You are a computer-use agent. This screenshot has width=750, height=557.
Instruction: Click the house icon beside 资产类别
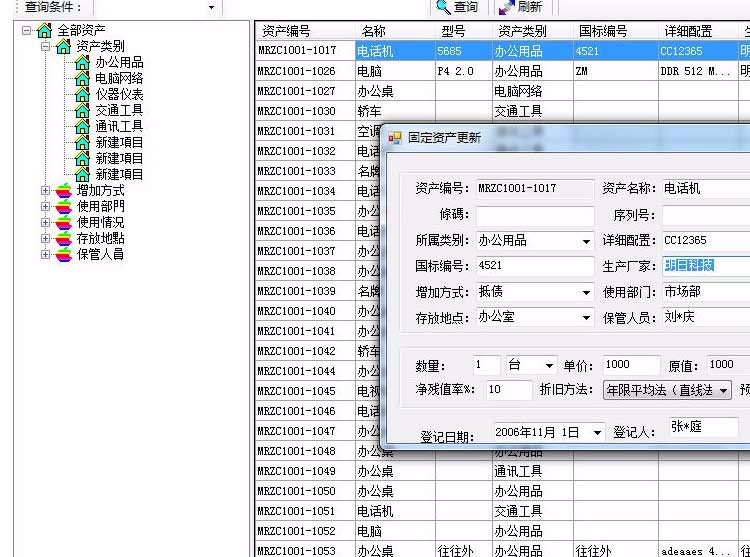(x=63, y=46)
